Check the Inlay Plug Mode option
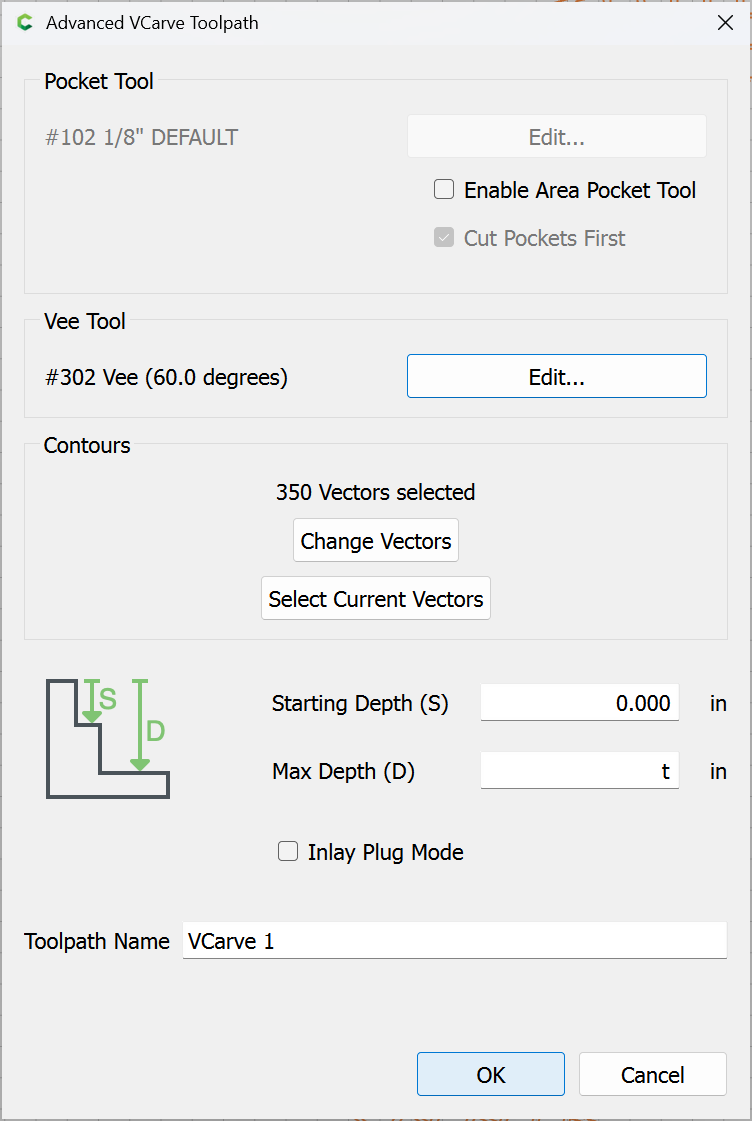752x1121 pixels. pos(288,851)
